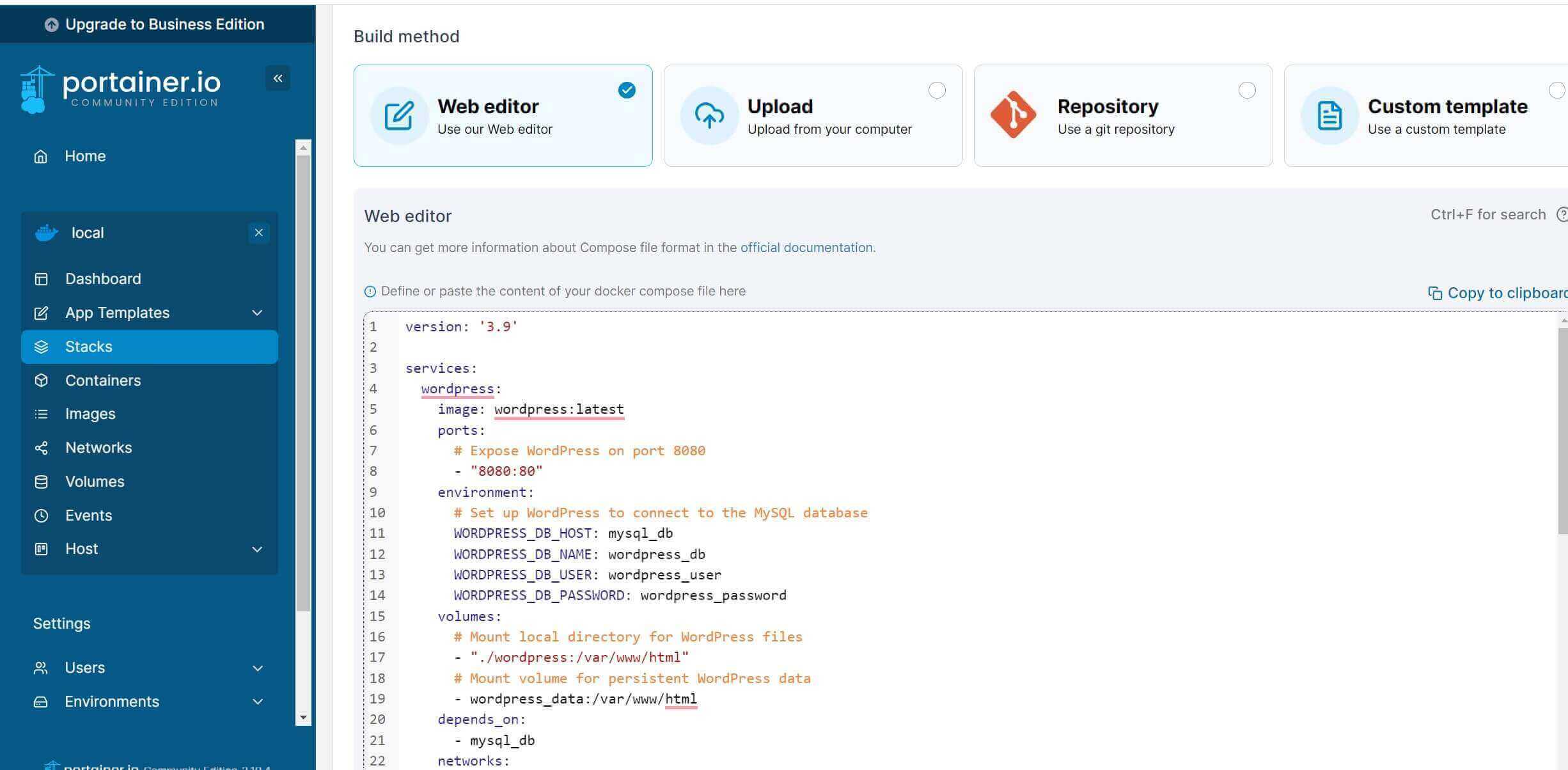Open the official documentation link
This screenshot has width=1568, height=770.
click(806, 247)
